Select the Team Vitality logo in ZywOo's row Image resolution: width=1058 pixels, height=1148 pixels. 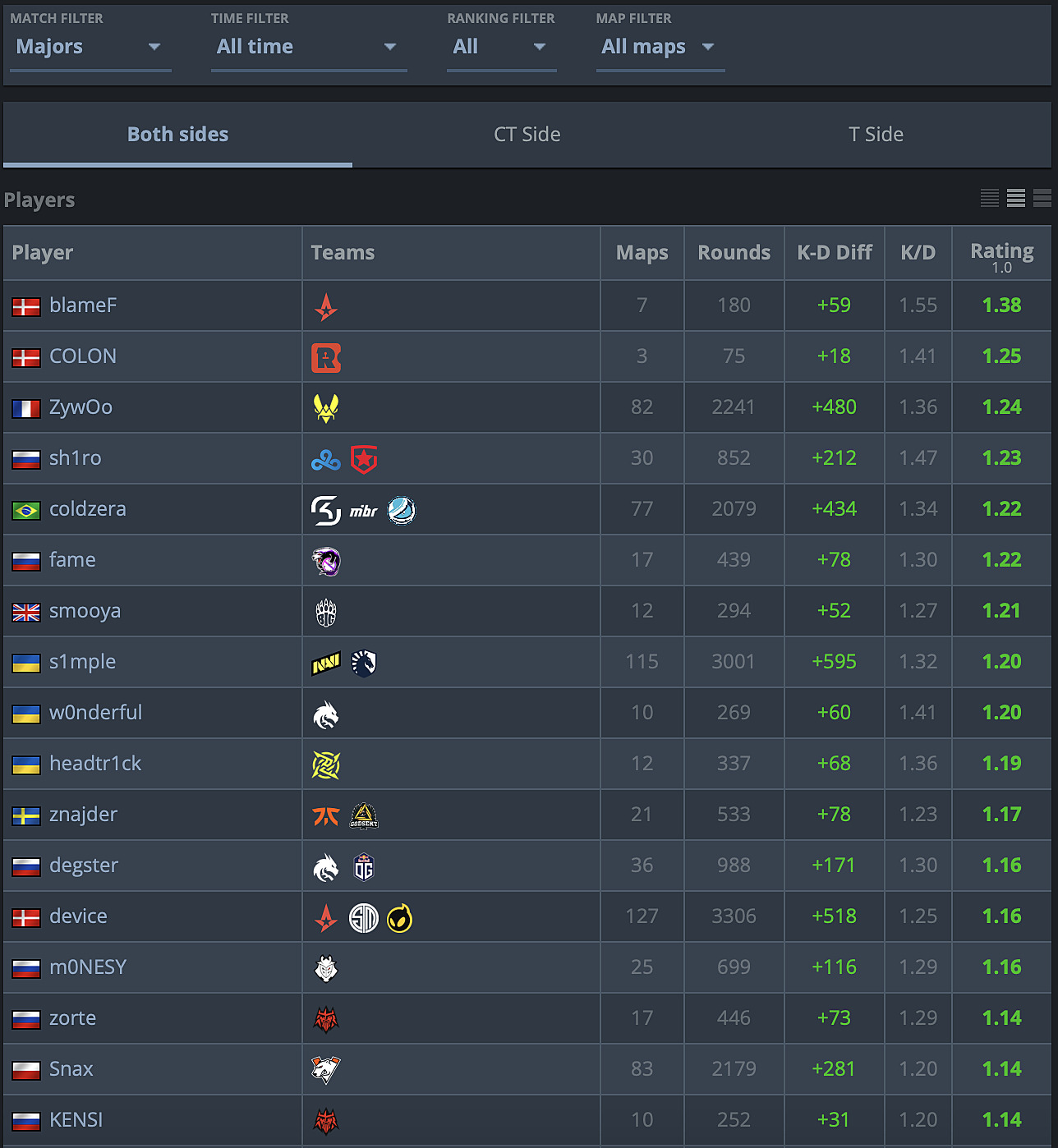point(326,407)
